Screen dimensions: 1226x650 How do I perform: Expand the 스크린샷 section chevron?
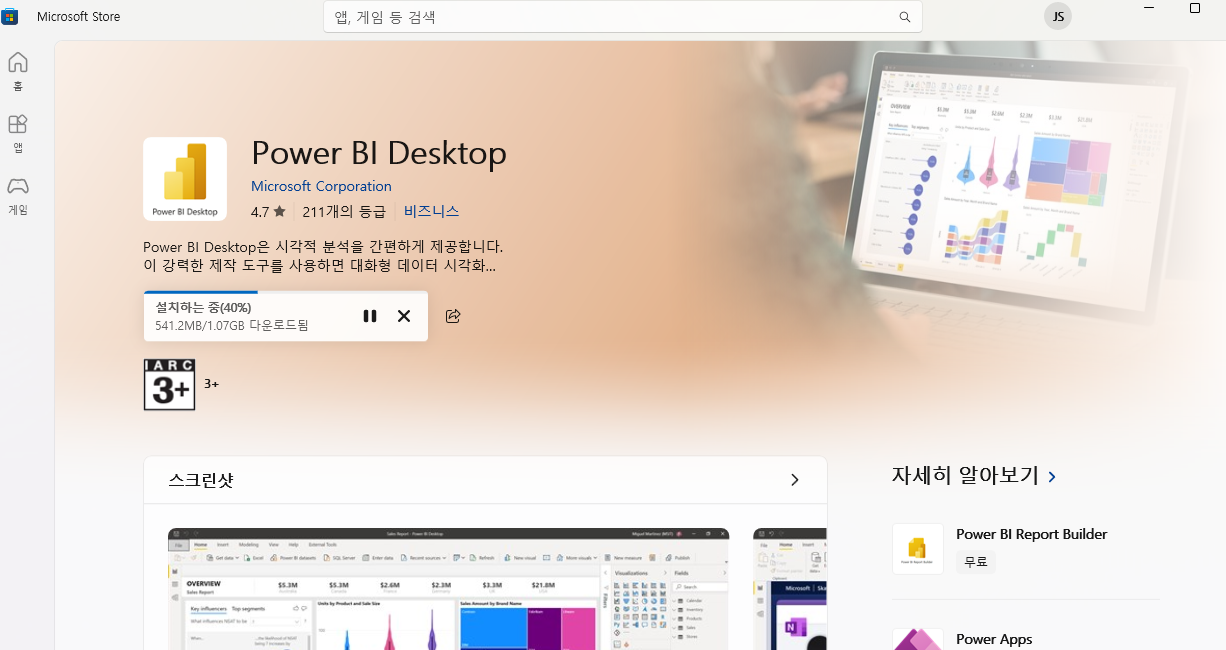point(795,480)
